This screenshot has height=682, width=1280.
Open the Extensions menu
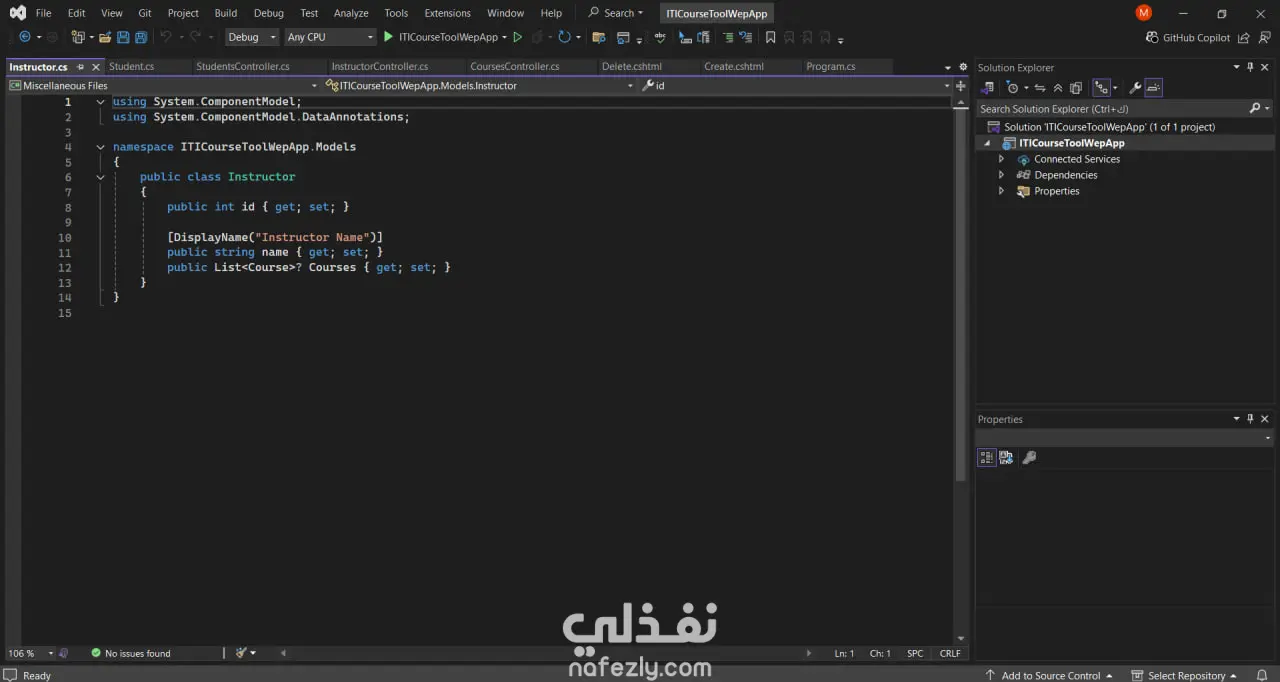(x=447, y=13)
